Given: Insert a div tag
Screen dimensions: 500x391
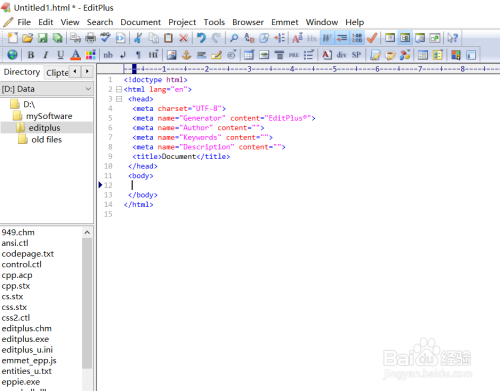Looking at the screenshot, I should pyautogui.click(x=342, y=55).
